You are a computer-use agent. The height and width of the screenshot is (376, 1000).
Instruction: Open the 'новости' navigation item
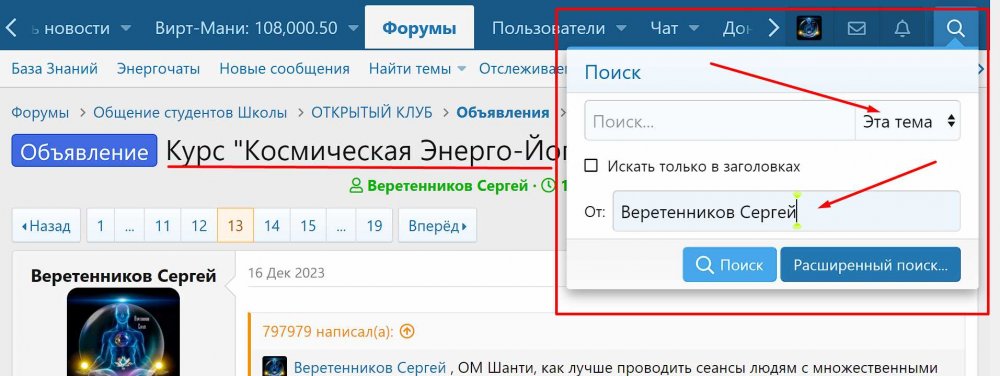(77, 28)
